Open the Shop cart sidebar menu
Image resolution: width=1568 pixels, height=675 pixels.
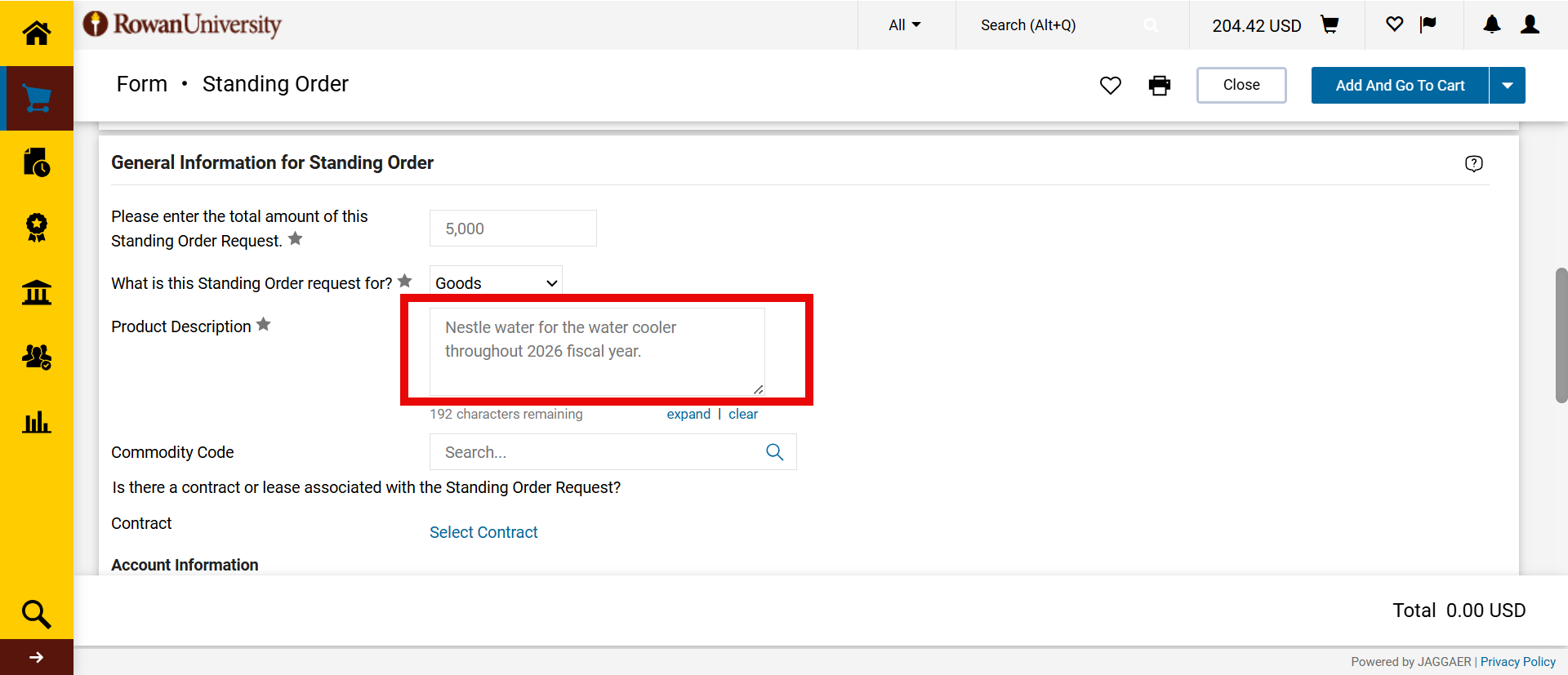[36, 99]
